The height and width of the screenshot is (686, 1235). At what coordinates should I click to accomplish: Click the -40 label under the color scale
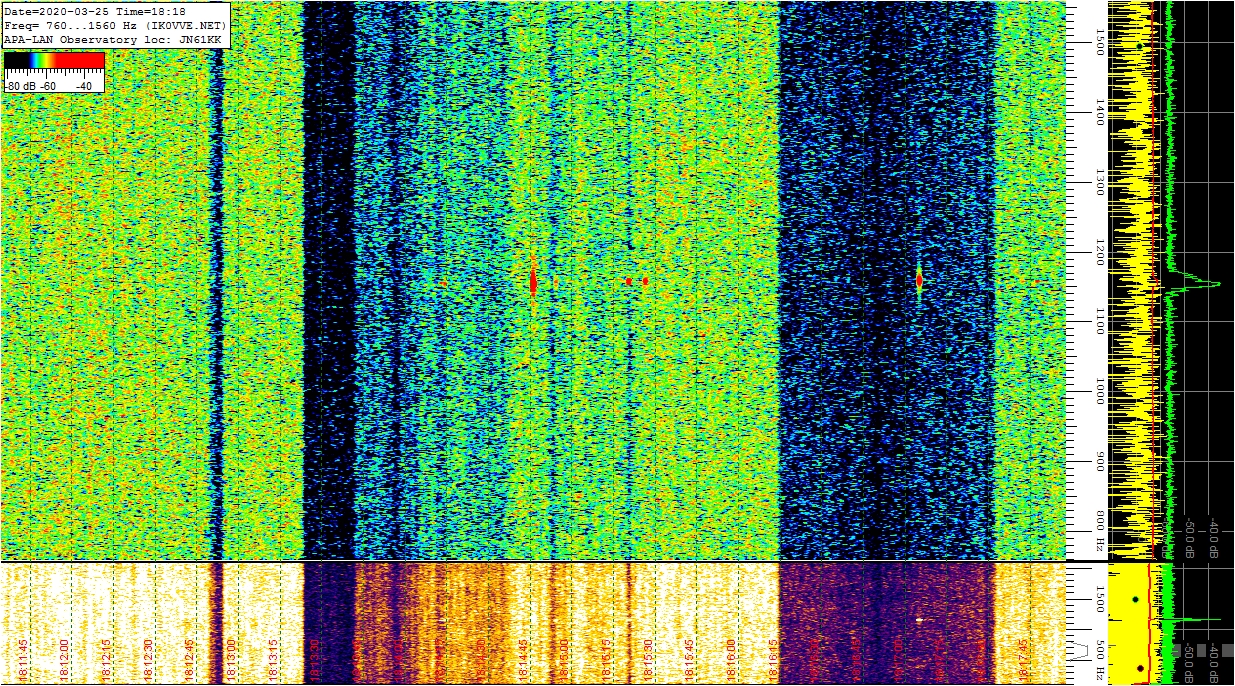(84, 87)
